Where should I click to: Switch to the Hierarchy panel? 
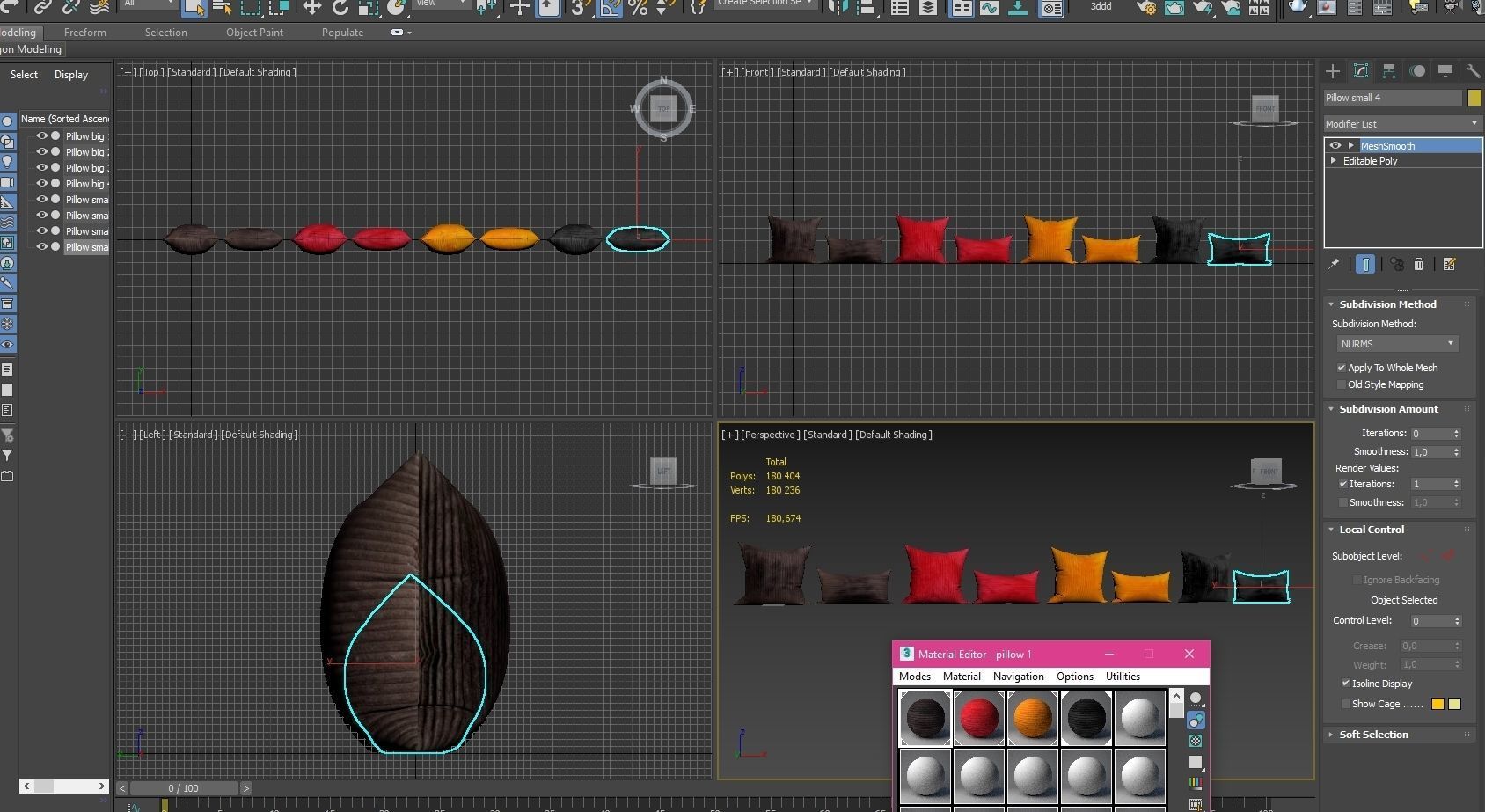1389,71
